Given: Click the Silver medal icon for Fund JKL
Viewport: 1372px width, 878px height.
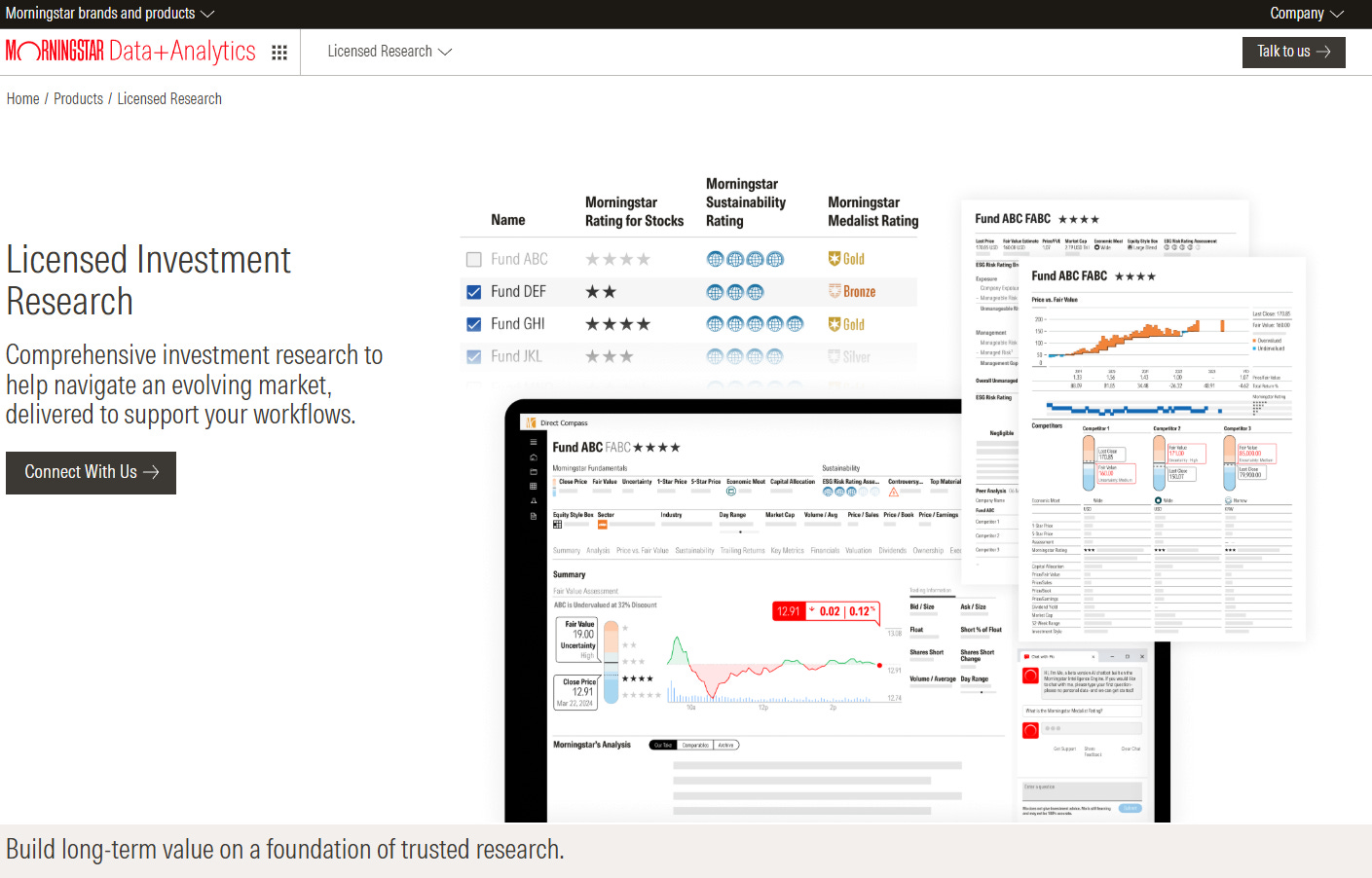Looking at the screenshot, I should coord(834,356).
